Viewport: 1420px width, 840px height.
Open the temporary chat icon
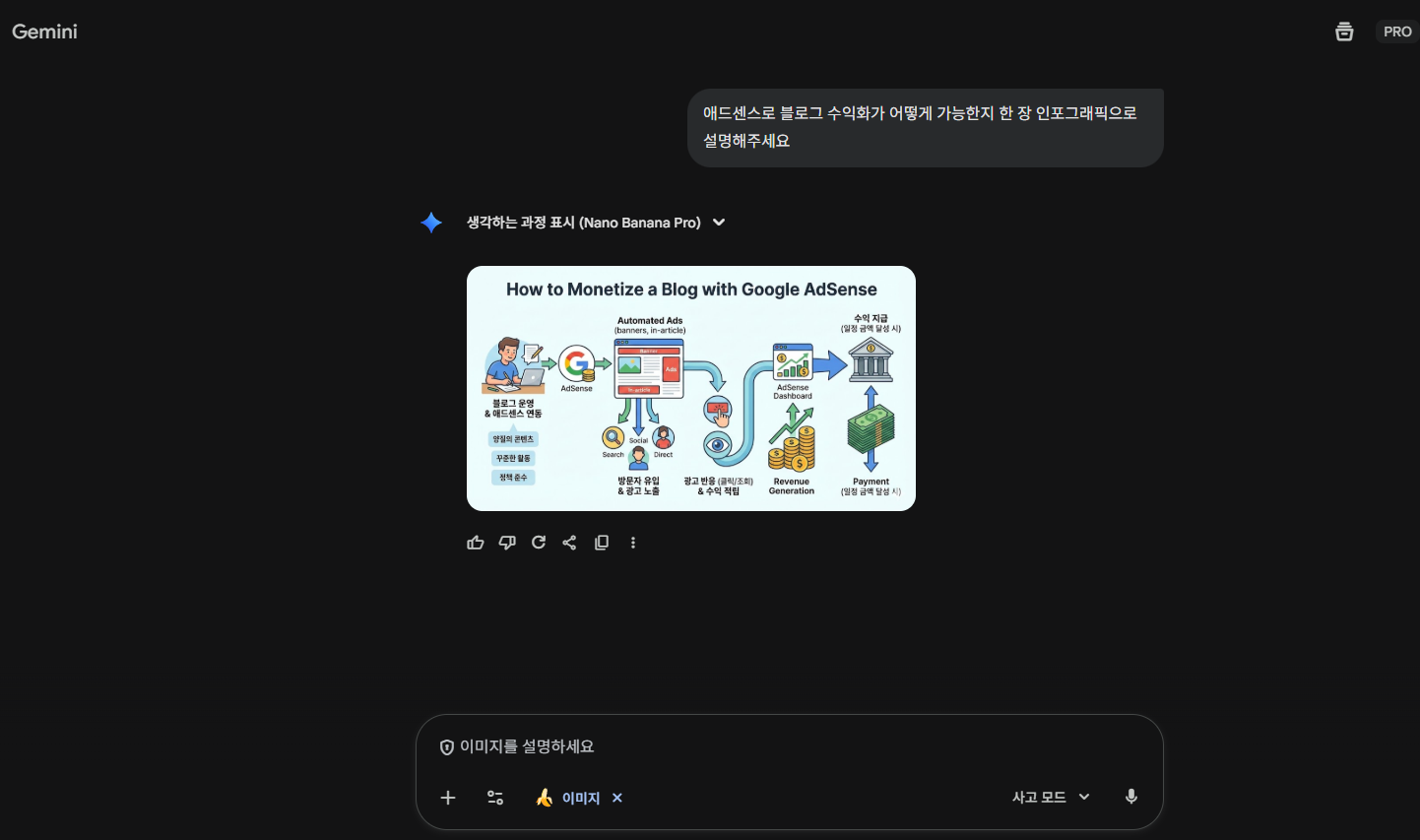pyautogui.click(x=1344, y=32)
